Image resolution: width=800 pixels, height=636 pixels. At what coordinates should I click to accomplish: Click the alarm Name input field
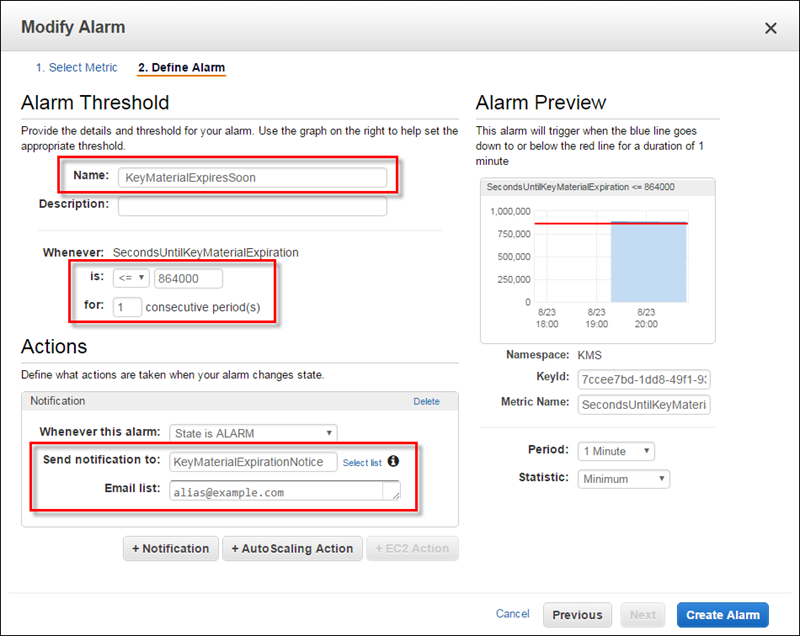(252, 178)
